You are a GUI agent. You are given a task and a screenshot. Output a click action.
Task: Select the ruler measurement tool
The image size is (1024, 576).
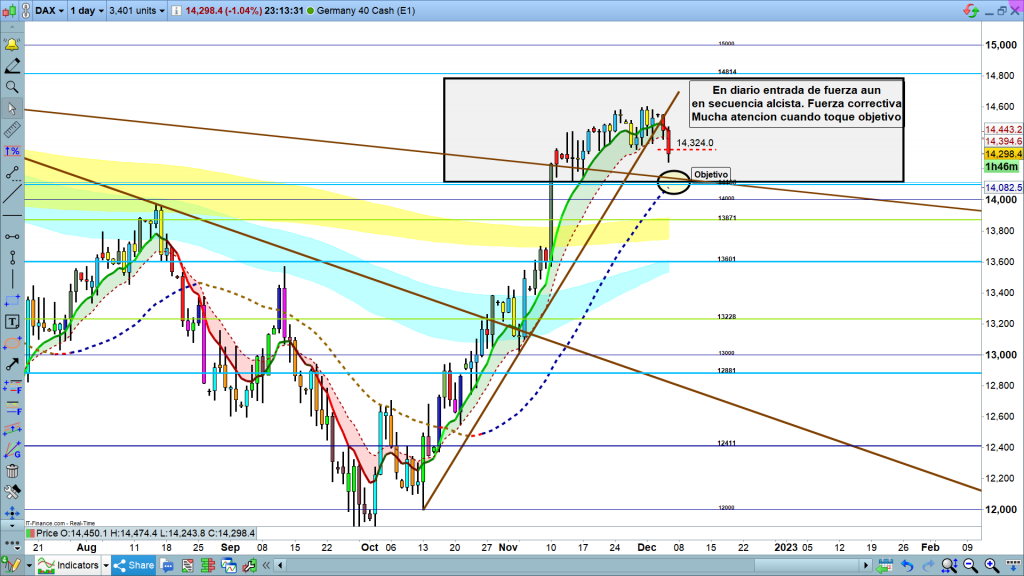13,129
